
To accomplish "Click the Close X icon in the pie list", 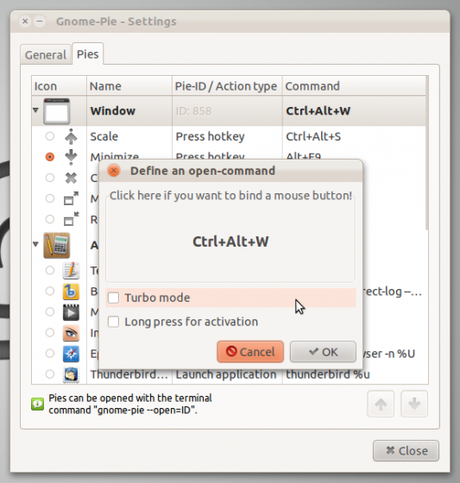I will pyautogui.click(x=71, y=178).
